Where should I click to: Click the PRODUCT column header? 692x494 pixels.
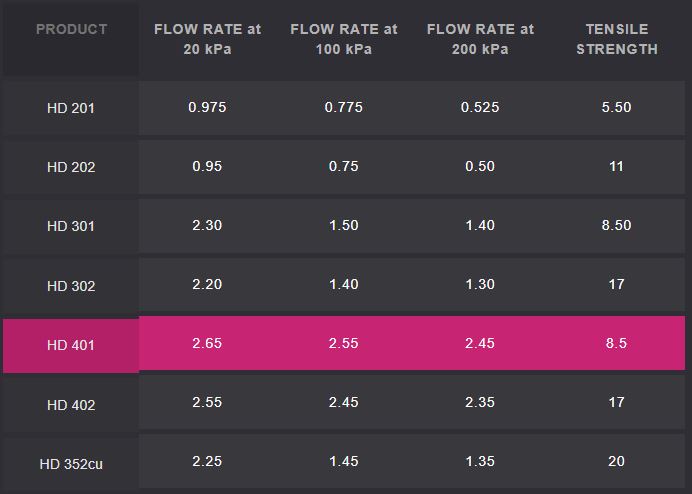[71, 29]
